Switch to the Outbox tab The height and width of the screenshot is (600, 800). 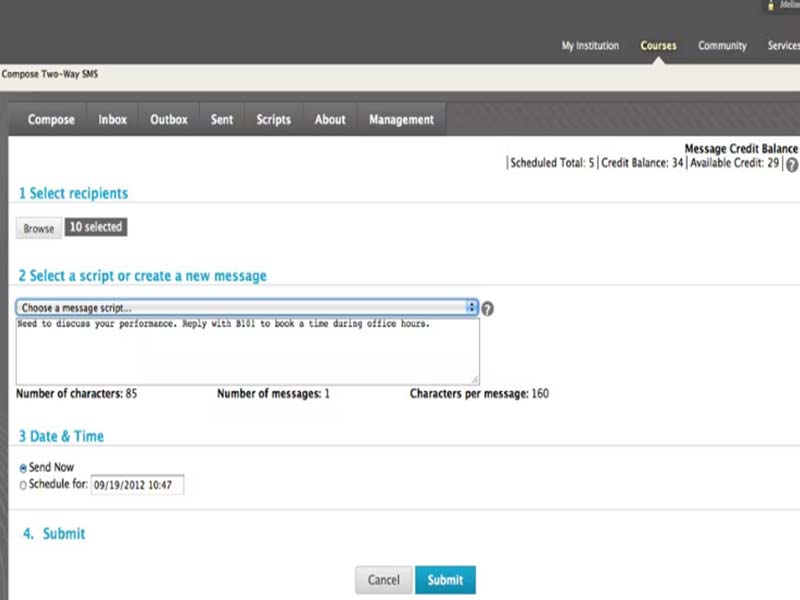(x=168, y=119)
